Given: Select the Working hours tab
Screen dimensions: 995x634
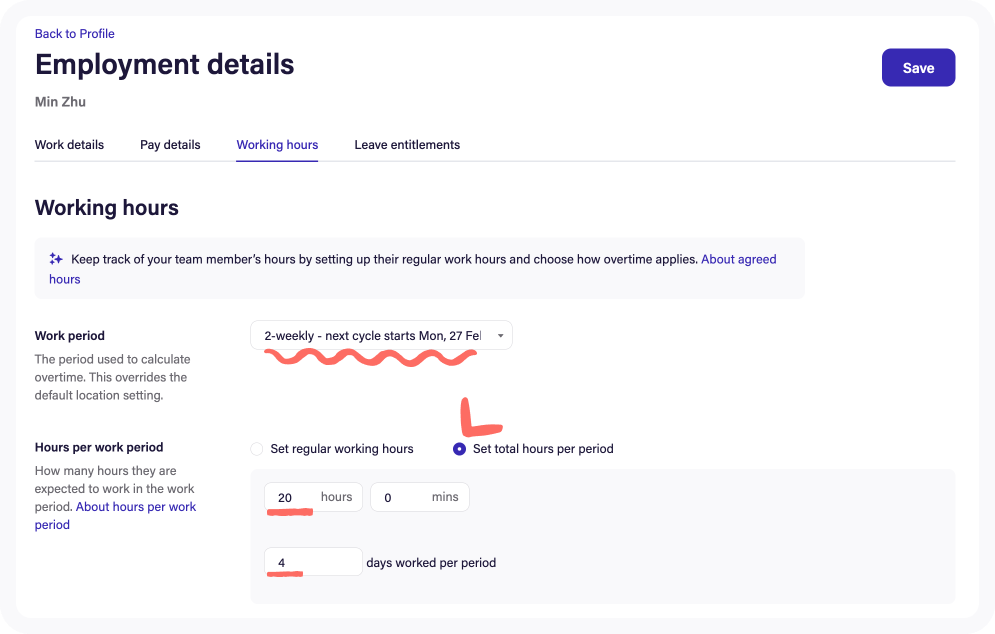Looking at the screenshot, I should (277, 144).
